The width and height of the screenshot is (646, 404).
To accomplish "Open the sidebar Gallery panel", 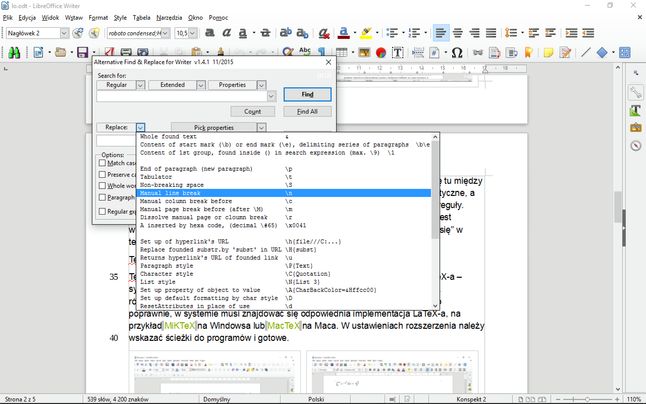I will click(x=635, y=128).
